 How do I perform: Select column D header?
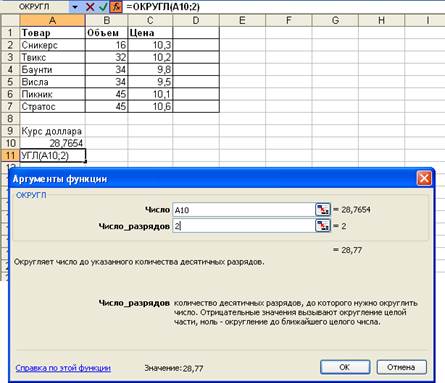tap(196, 21)
